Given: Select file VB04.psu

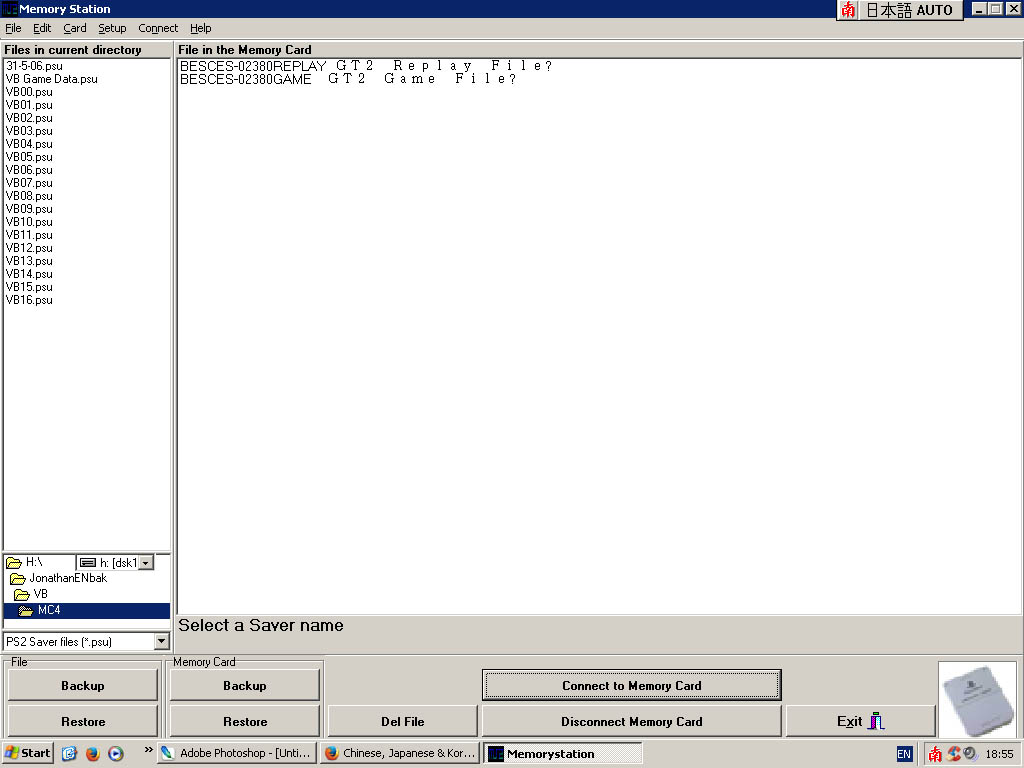Looking at the screenshot, I should (x=29, y=144).
